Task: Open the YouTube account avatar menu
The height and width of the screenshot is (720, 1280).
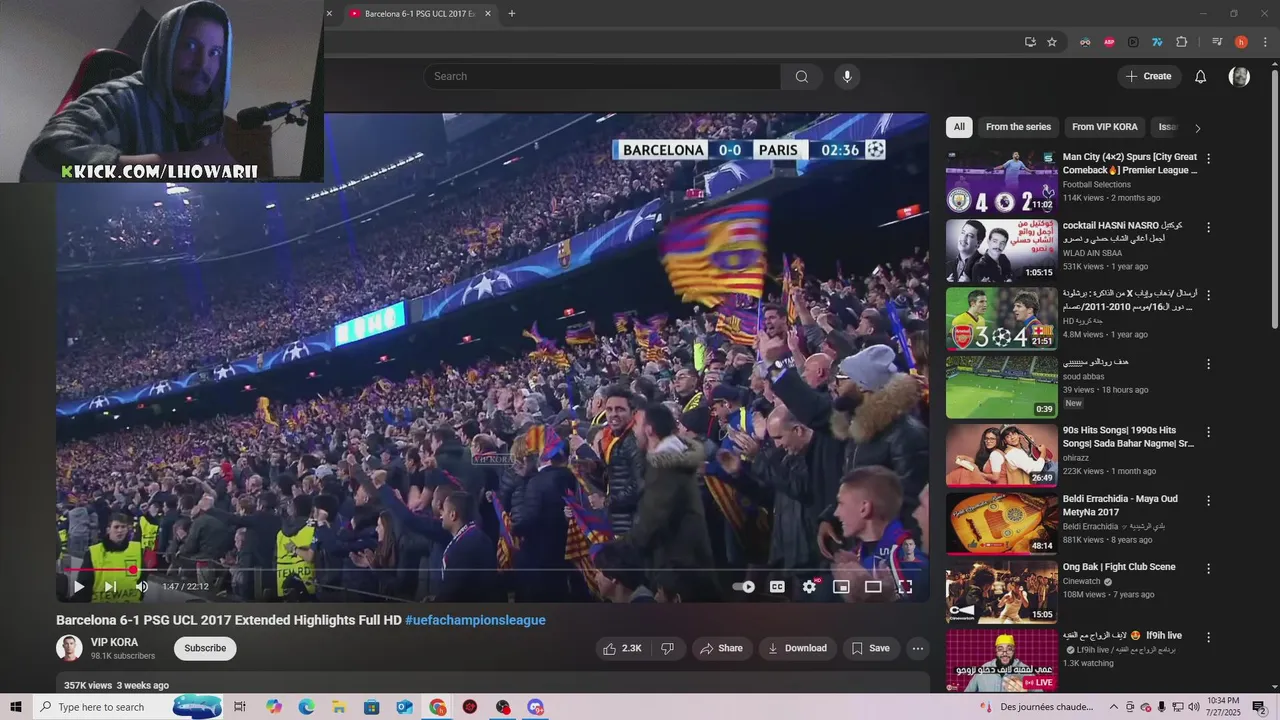Action: click(1239, 76)
